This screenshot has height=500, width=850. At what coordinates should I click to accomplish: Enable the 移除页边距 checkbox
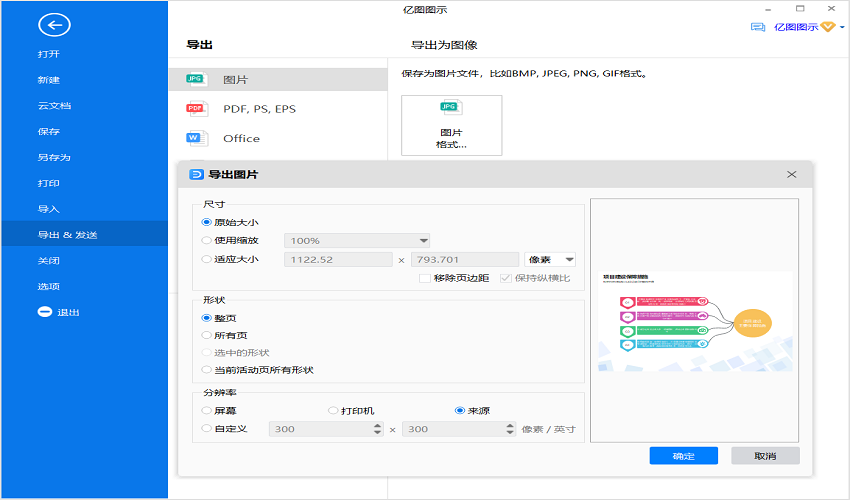425,278
